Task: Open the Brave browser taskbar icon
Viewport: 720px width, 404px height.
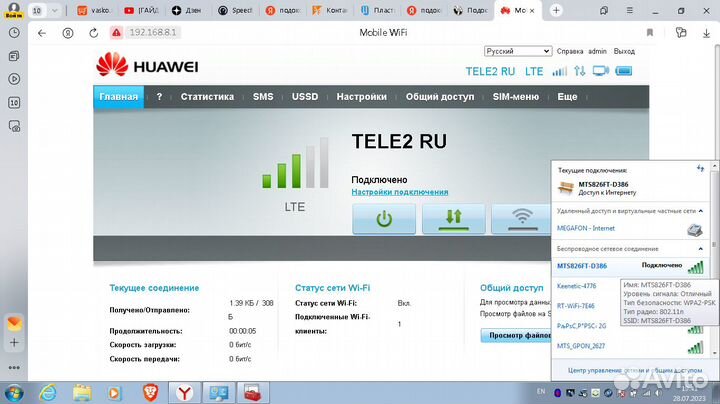Action: [x=151, y=393]
